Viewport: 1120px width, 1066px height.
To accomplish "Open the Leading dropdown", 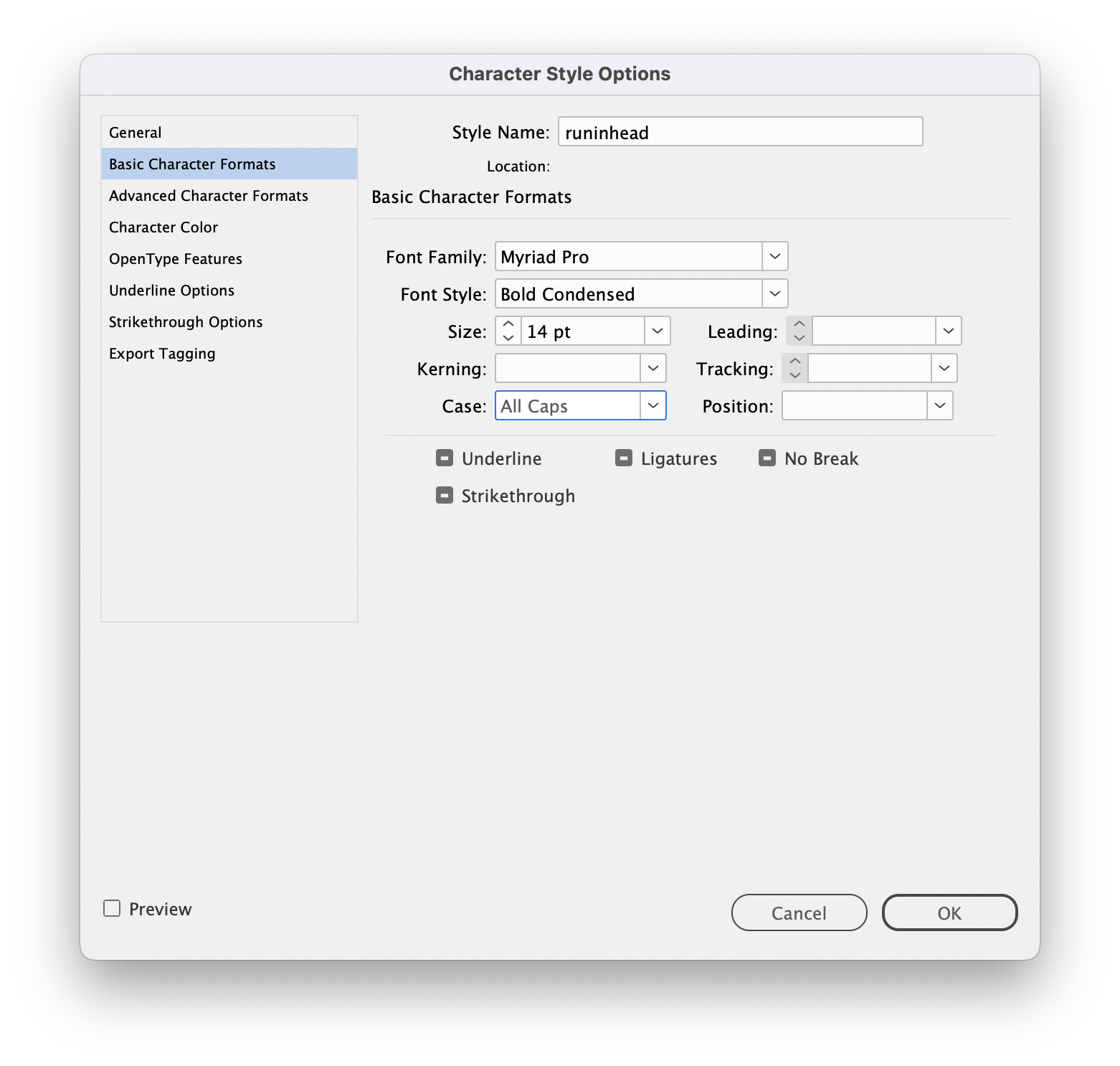I will (x=948, y=331).
